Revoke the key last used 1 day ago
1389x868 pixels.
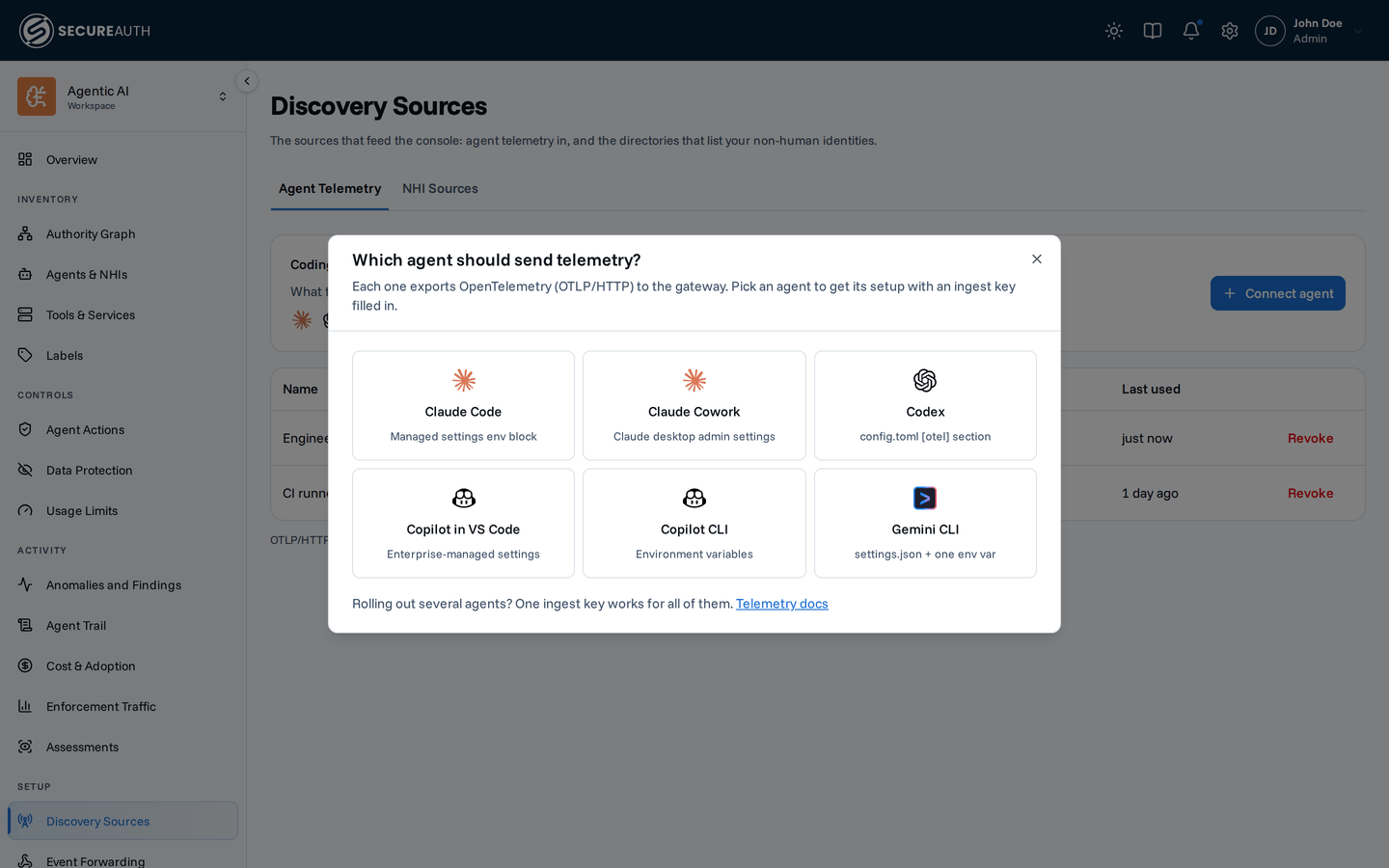[x=1310, y=493]
